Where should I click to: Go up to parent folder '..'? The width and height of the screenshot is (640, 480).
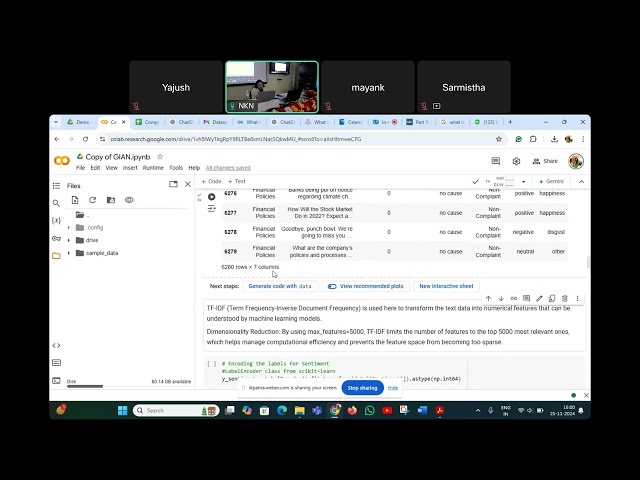[x=82, y=215]
